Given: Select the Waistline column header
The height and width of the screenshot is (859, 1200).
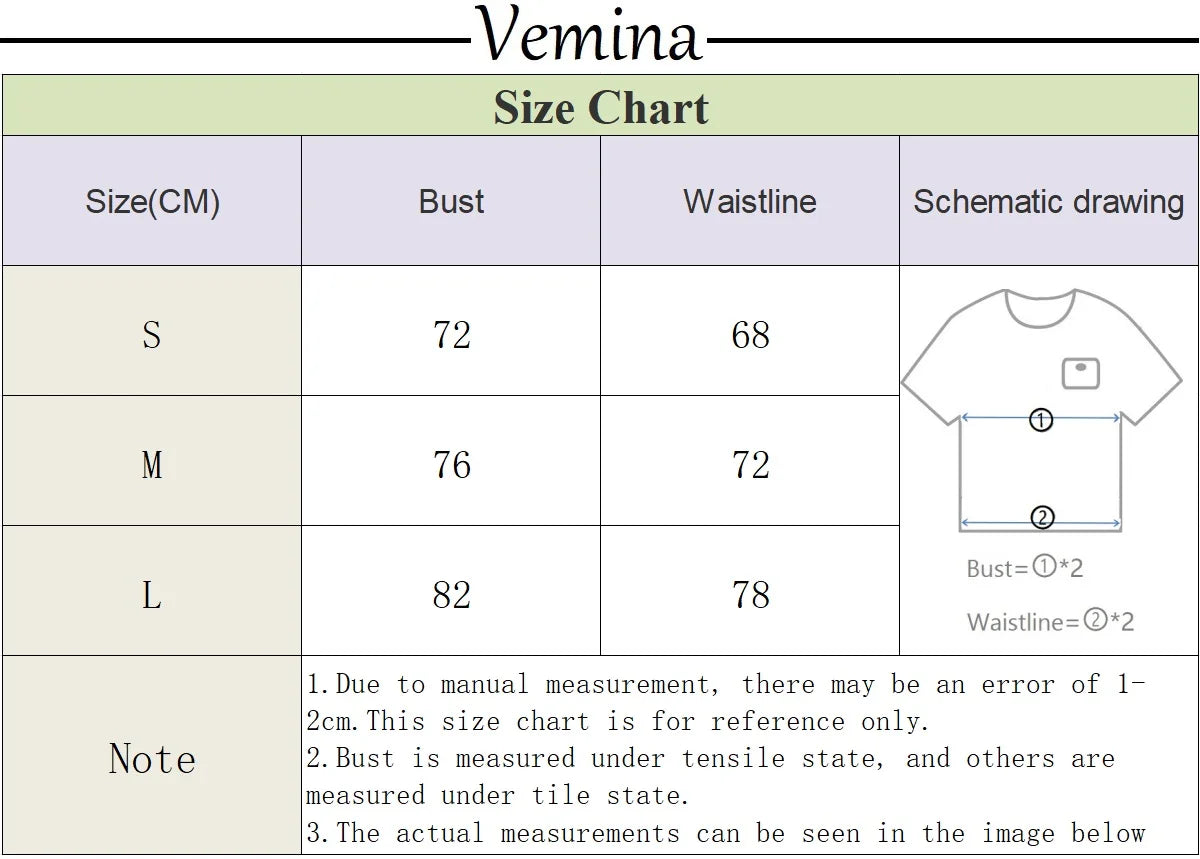Looking at the screenshot, I should click(750, 201).
